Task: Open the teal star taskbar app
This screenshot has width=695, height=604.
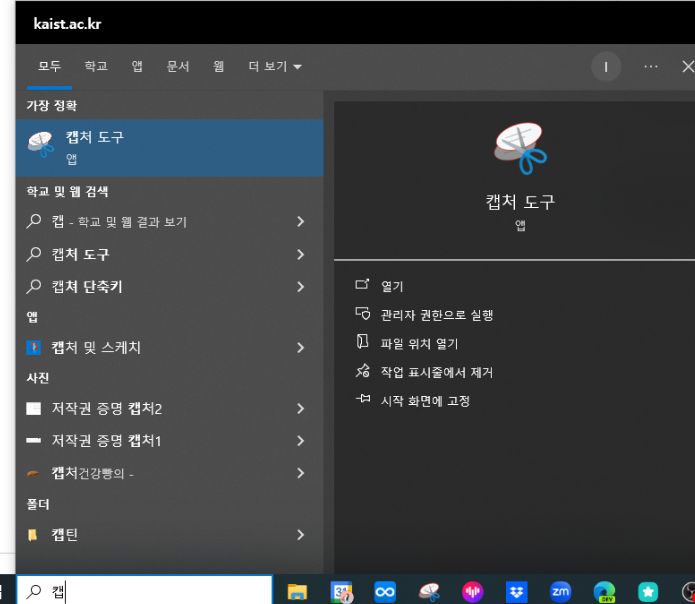Action: (x=648, y=592)
